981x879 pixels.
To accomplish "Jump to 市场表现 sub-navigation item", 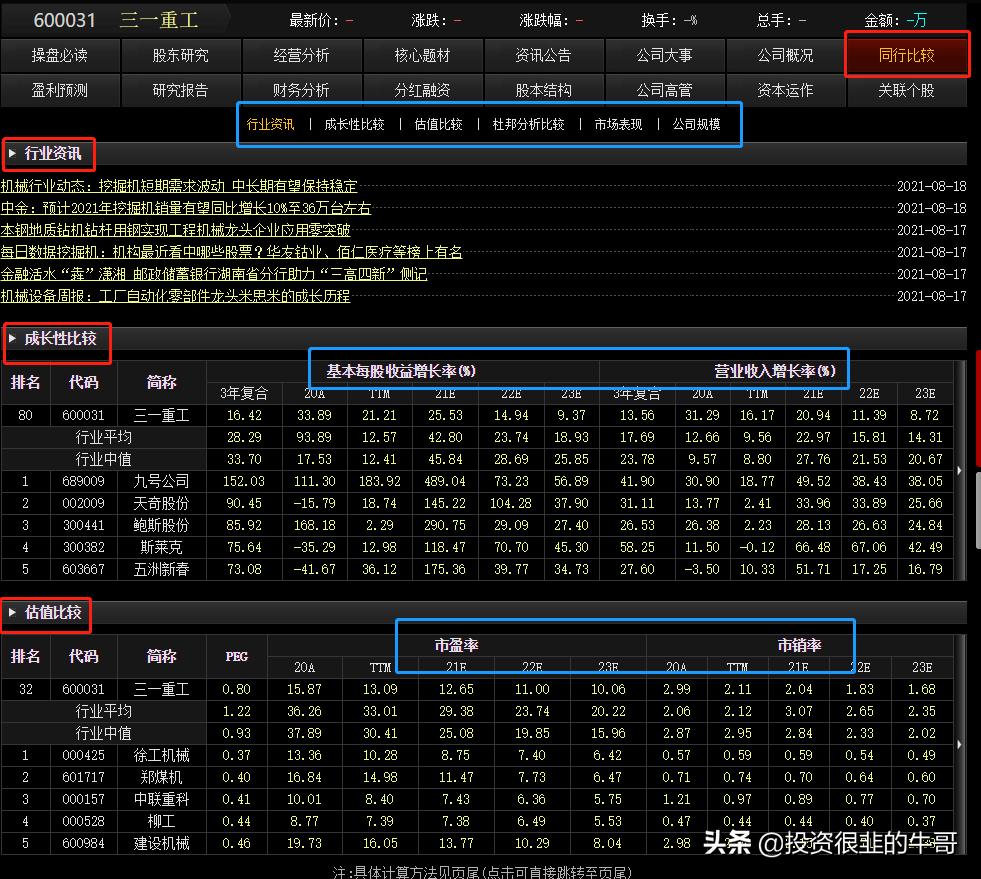I will (618, 125).
